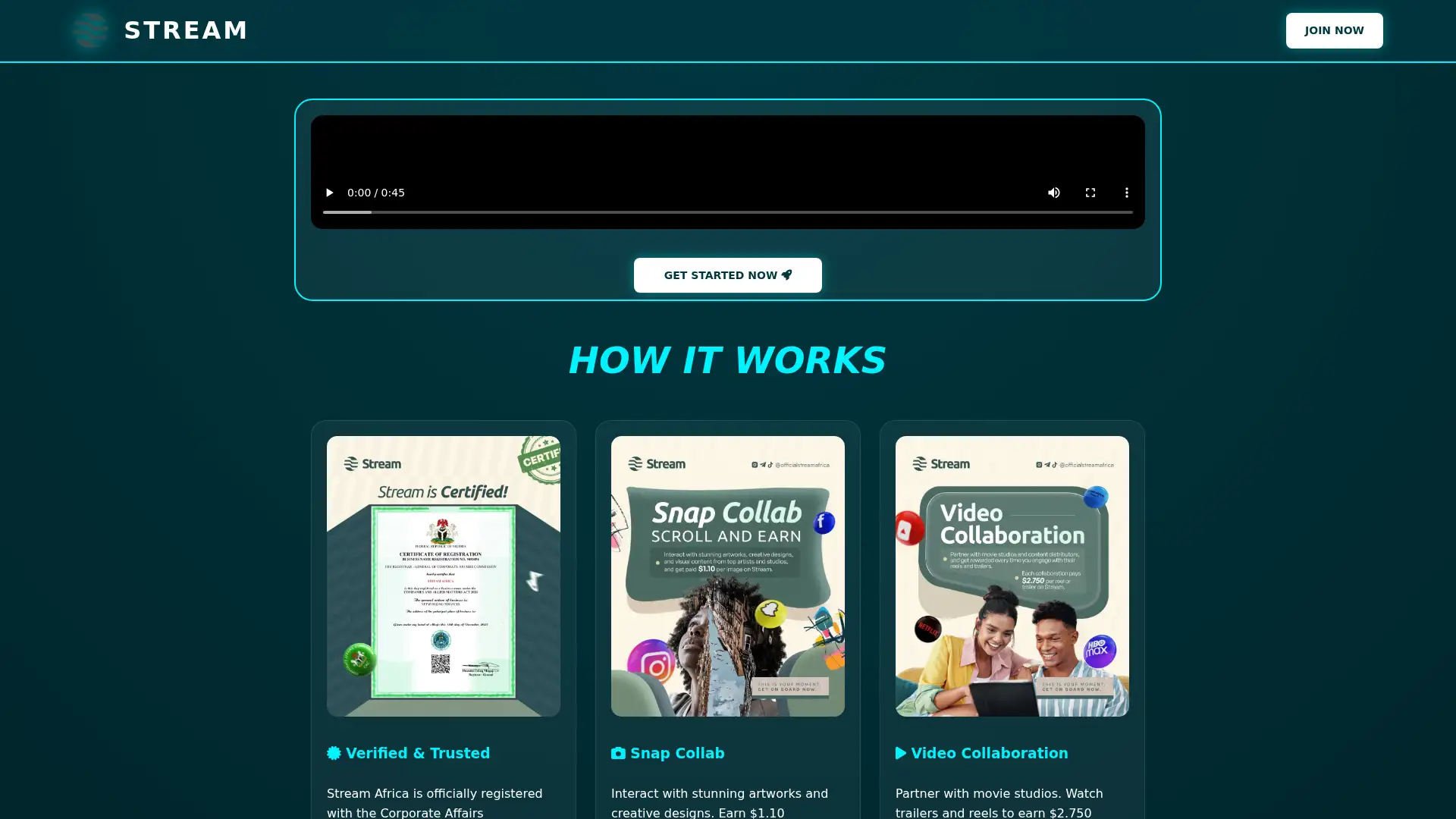The image size is (1456, 819).
Task: Click the badge icon beside Verified & Trusted
Action: (333, 753)
